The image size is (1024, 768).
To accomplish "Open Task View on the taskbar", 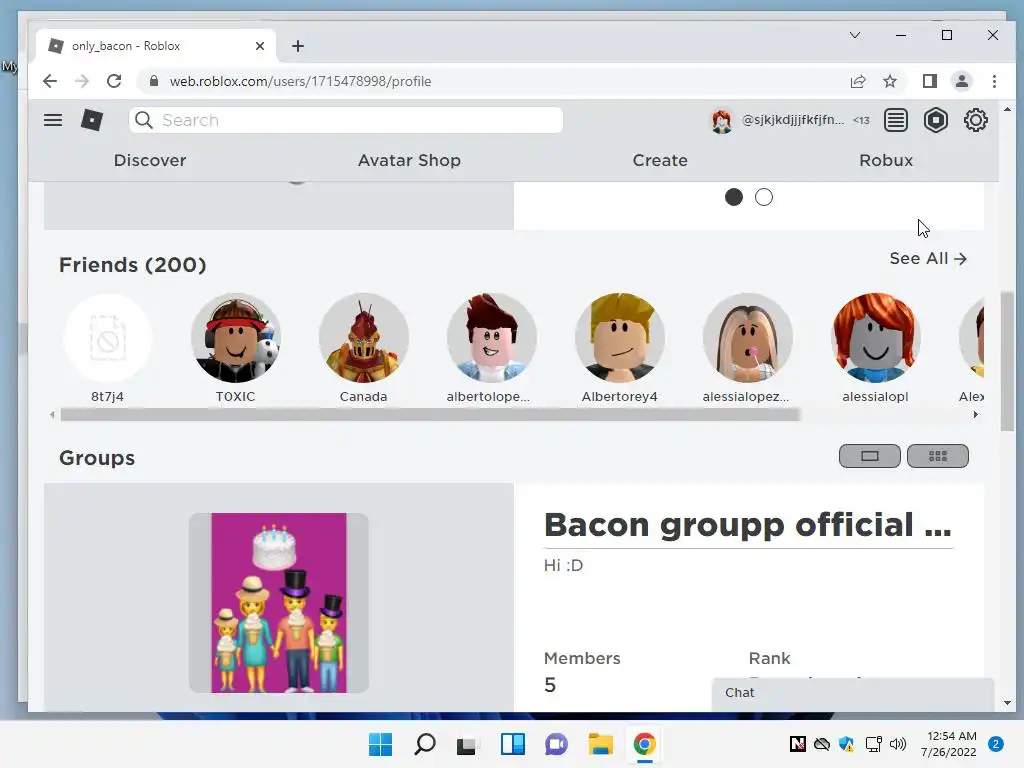I will (466, 744).
